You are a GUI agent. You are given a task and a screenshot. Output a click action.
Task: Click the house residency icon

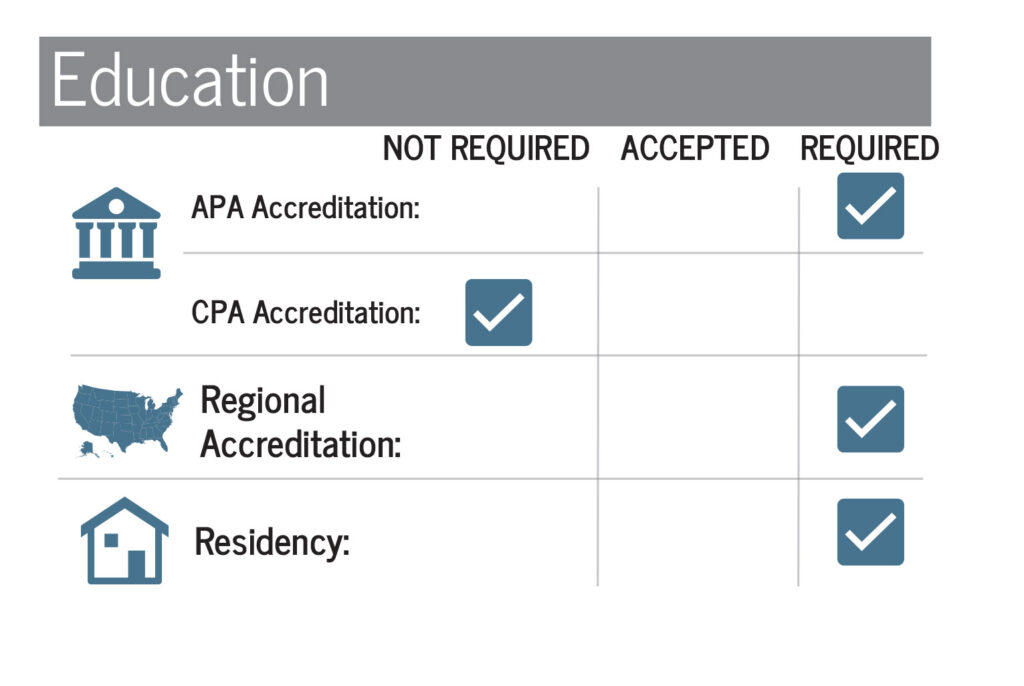(x=125, y=540)
